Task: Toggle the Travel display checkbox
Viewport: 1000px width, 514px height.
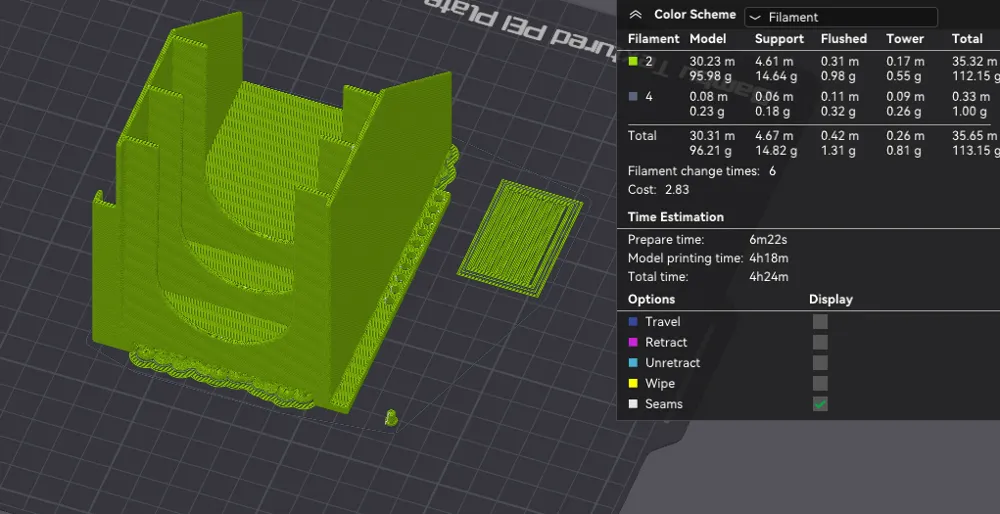Action: pyautogui.click(x=820, y=321)
